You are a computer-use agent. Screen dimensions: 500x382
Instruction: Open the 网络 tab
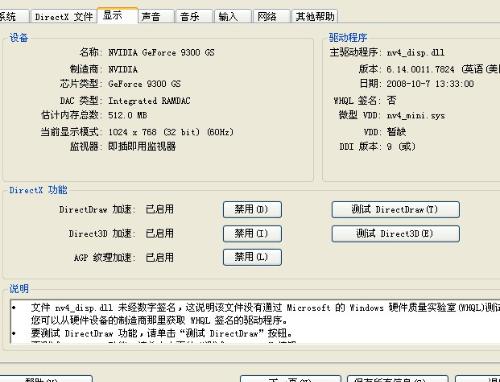point(271,16)
